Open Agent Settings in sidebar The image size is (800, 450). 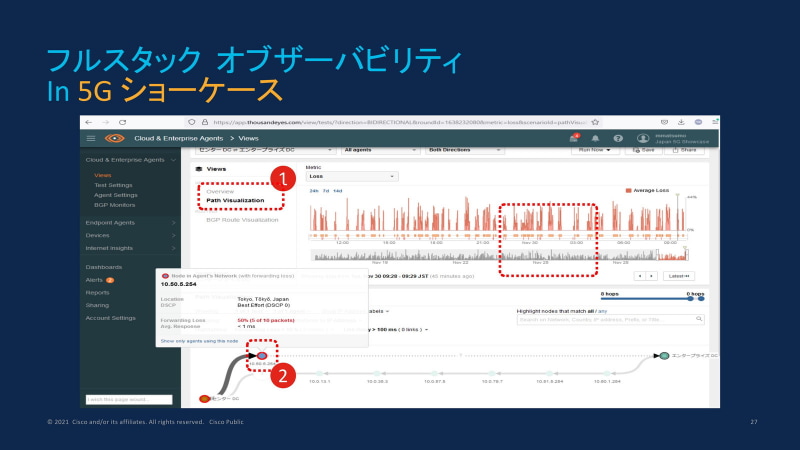click(116, 195)
